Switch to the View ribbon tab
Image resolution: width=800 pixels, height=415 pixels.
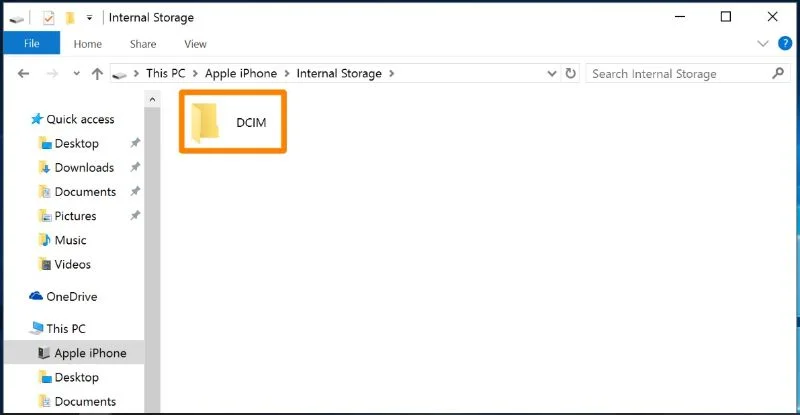pyautogui.click(x=195, y=44)
